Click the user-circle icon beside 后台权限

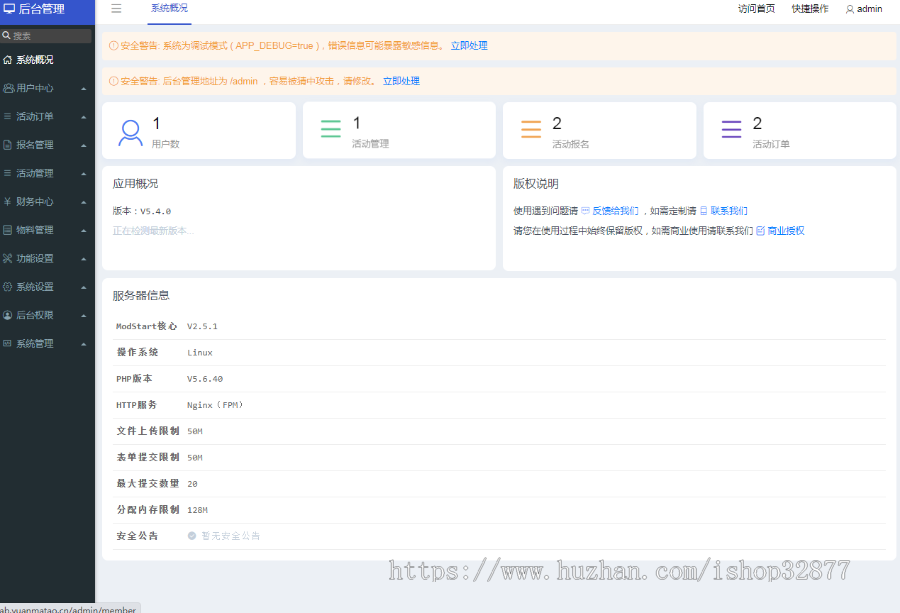pyautogui.click(x=7, y=315)
